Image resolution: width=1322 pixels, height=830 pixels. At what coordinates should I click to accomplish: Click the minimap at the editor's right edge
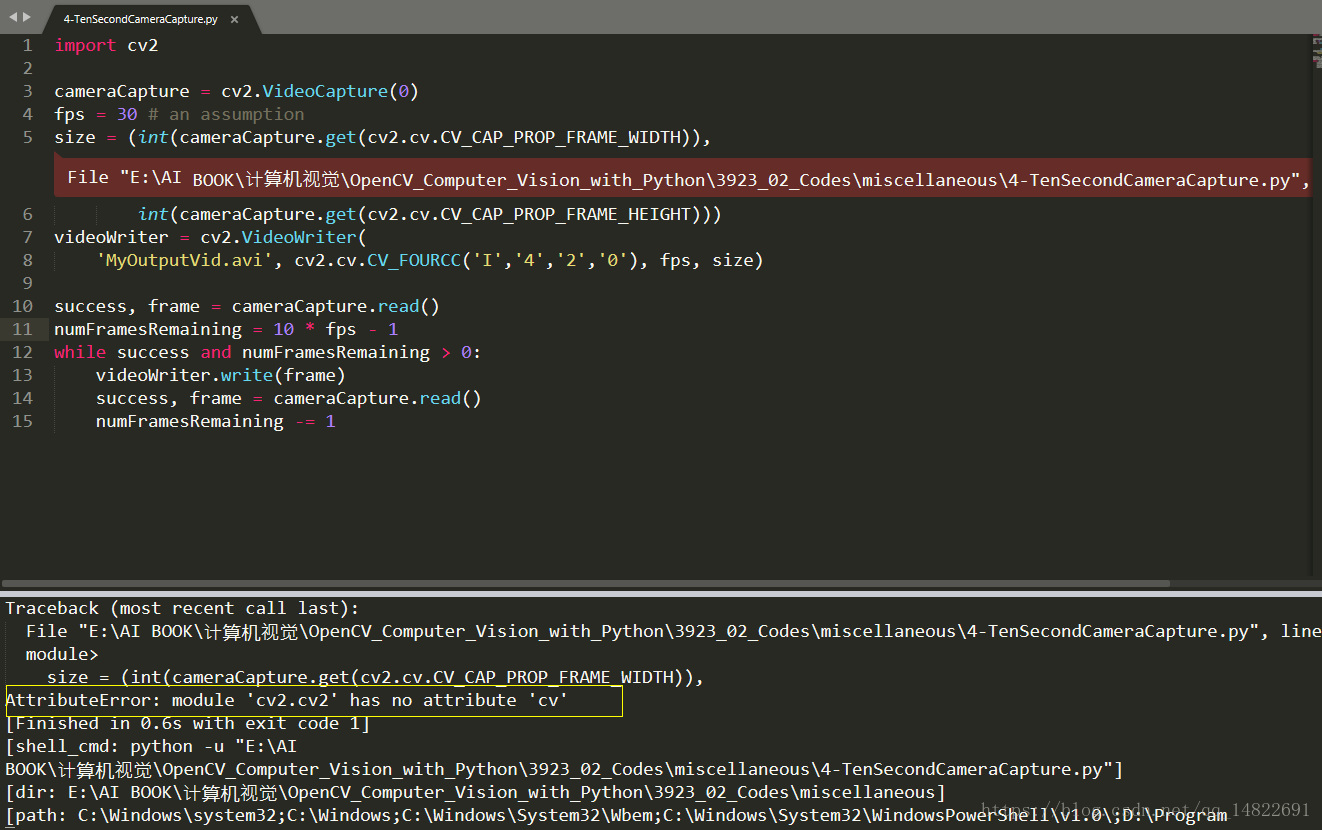click(x=1316, y=53)
